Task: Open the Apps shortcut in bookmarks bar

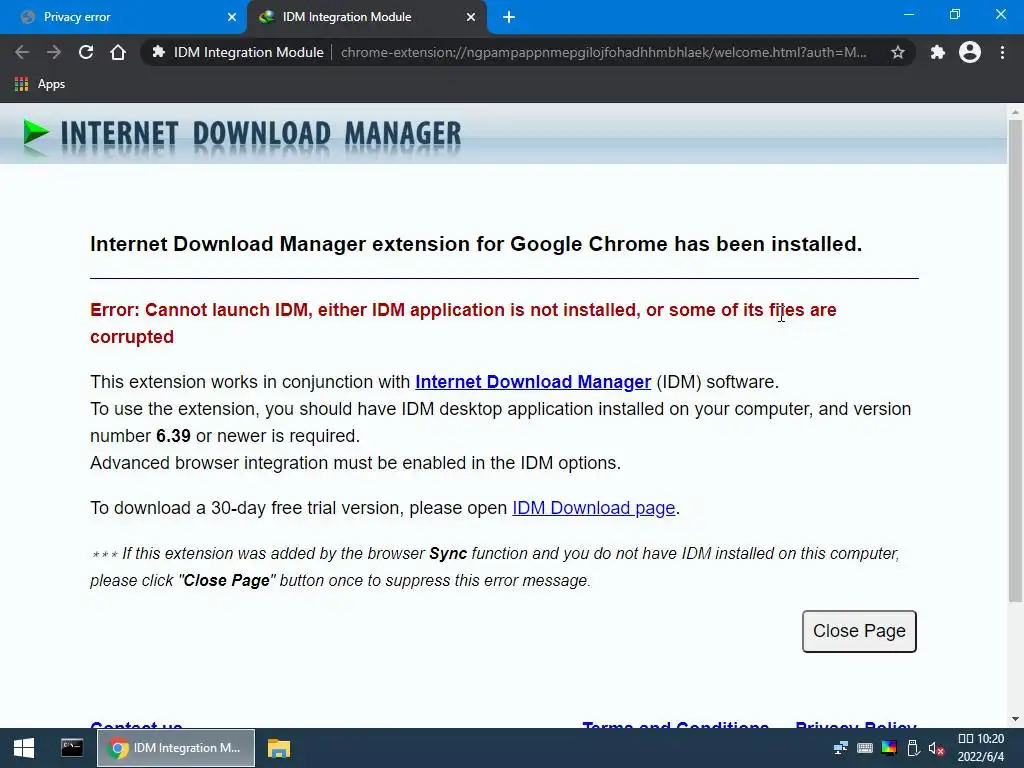Action: [40, 84]
